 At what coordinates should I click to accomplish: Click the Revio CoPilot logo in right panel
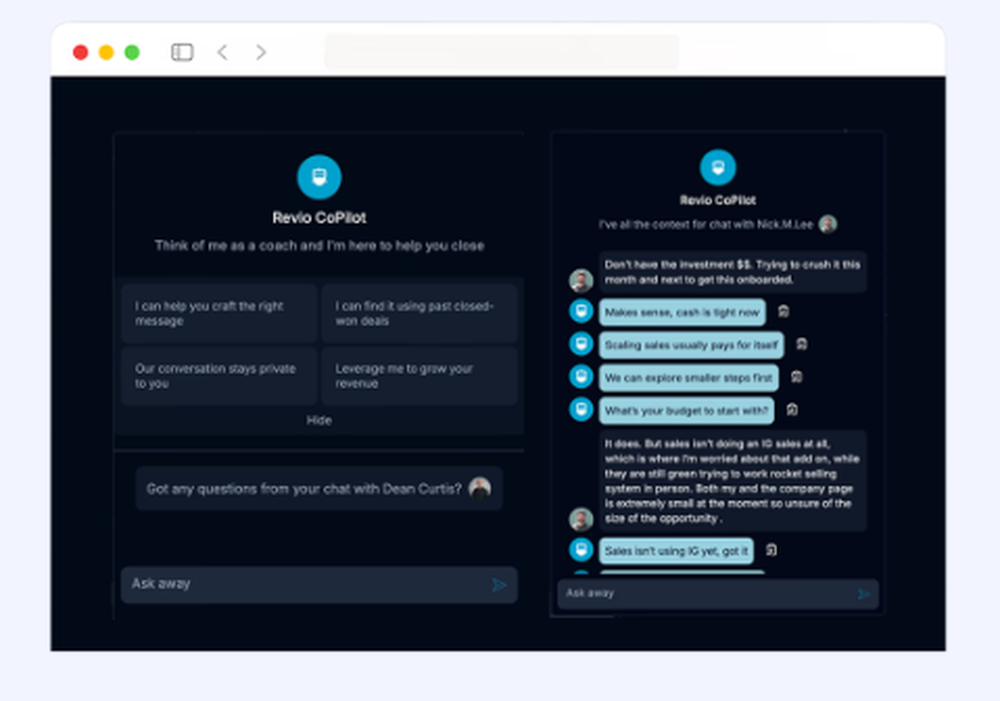pos(717,167)
